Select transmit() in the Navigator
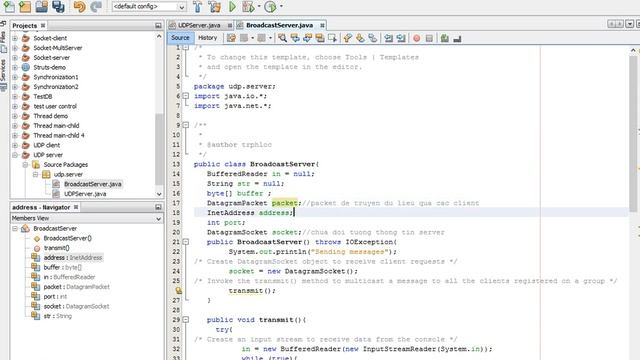 [x=56, y=248]
